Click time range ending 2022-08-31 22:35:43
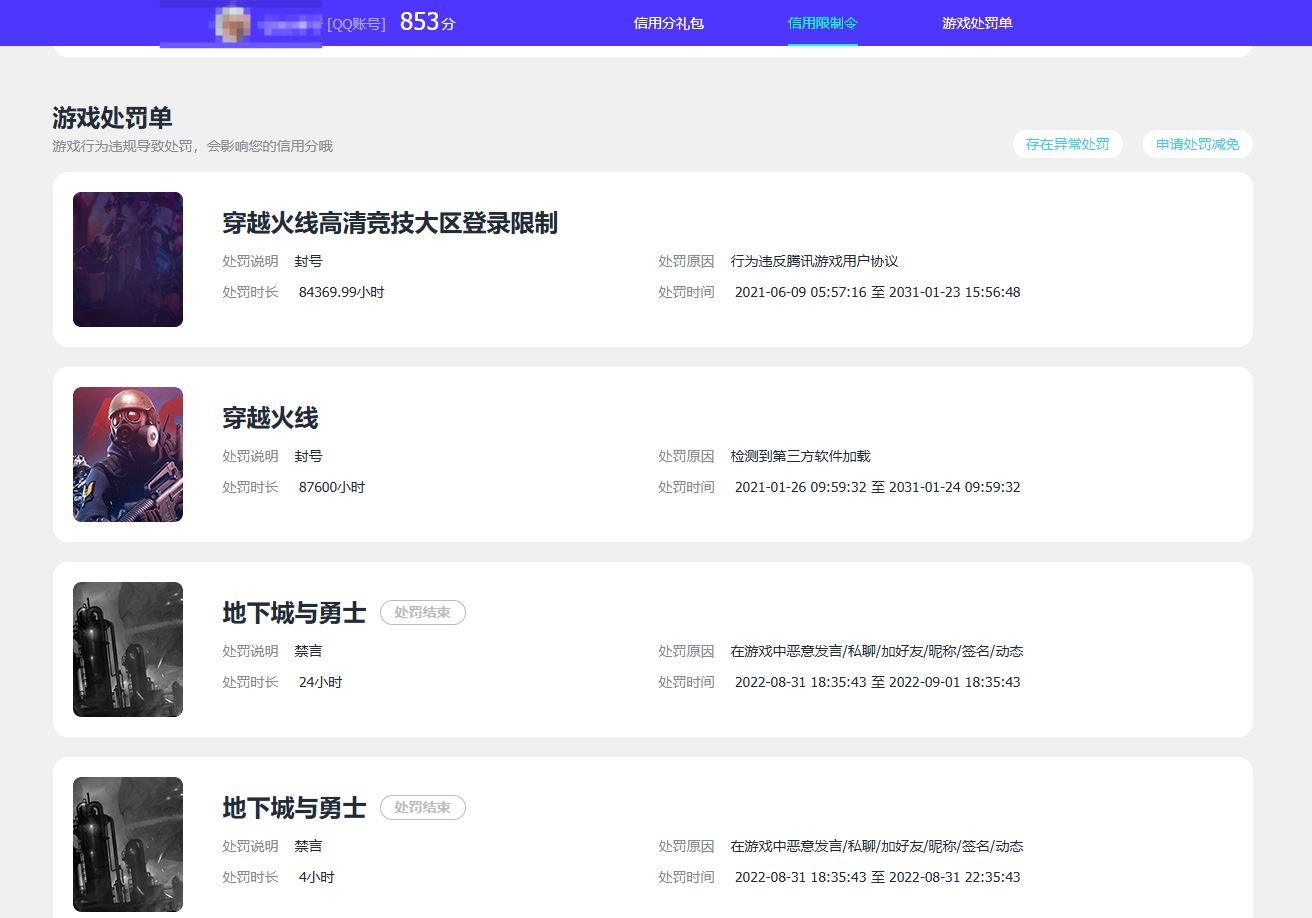The height and width of the screenshot is (918, 1312). [878, 878]
